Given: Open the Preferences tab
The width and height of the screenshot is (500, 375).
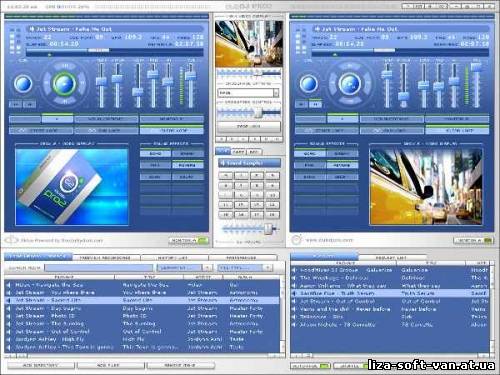Looking at the screenshot, I should coord(243,258).
